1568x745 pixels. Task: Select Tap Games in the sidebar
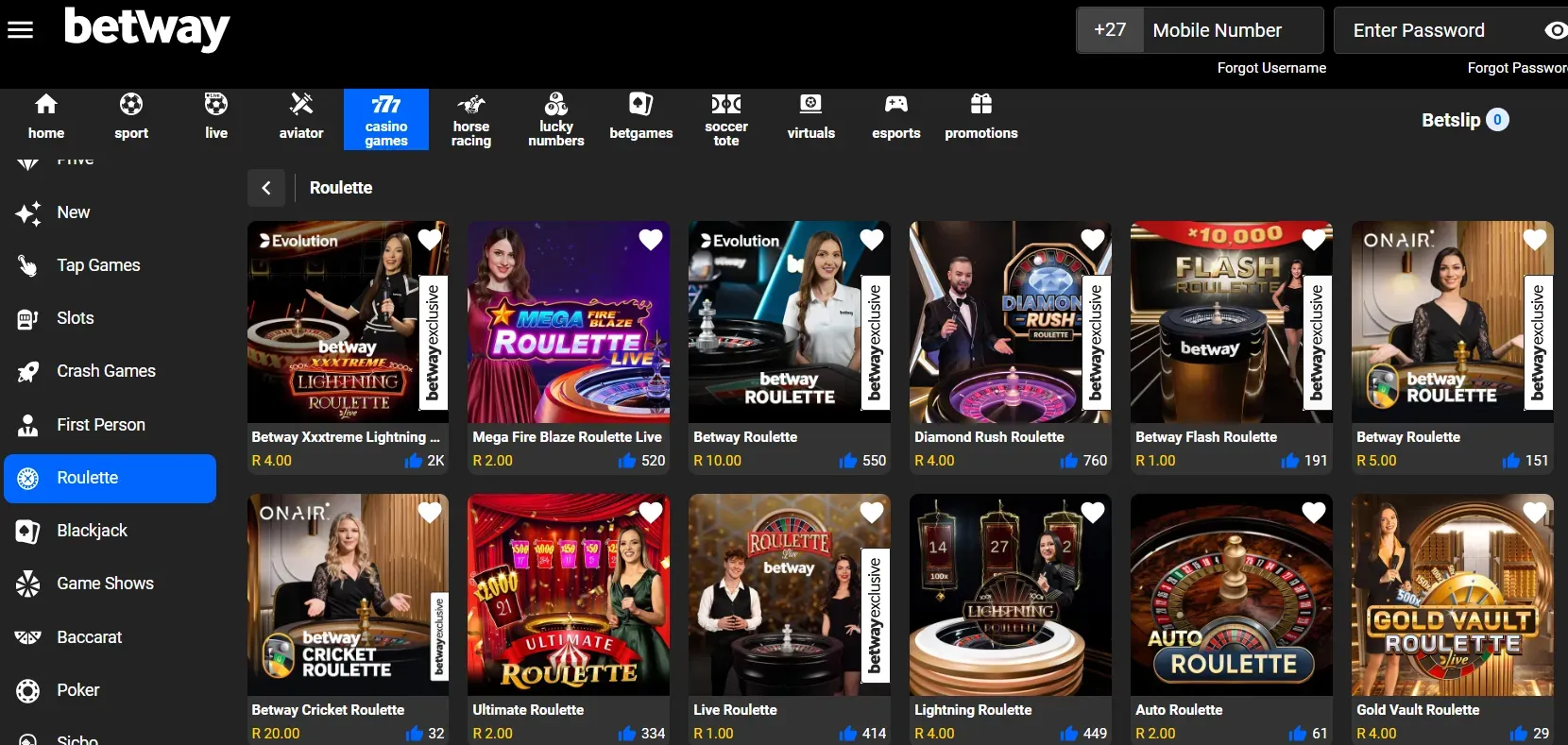coord(111,265)
